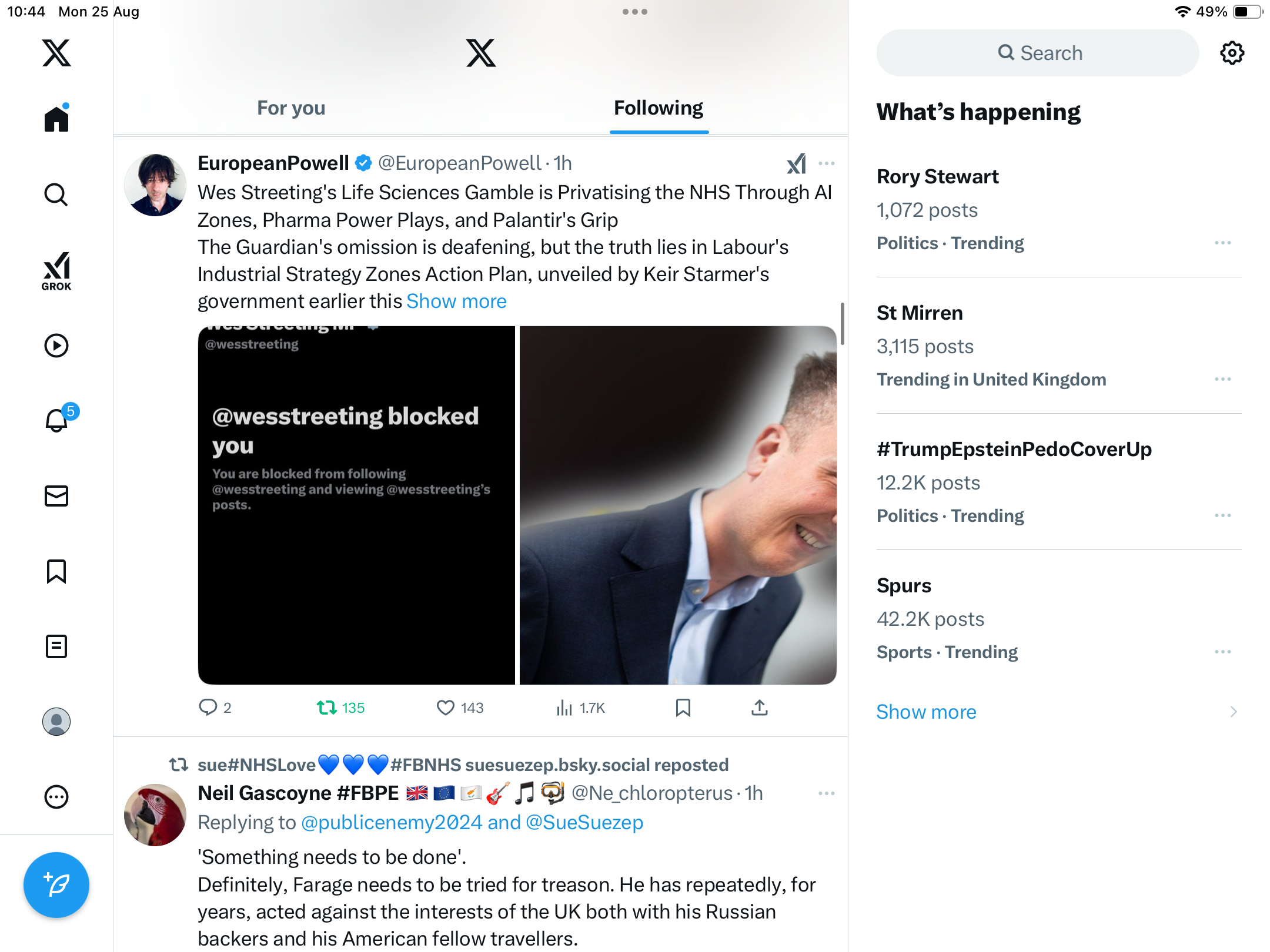
Task: Tap the compose new post button
Action: (56, 885)
